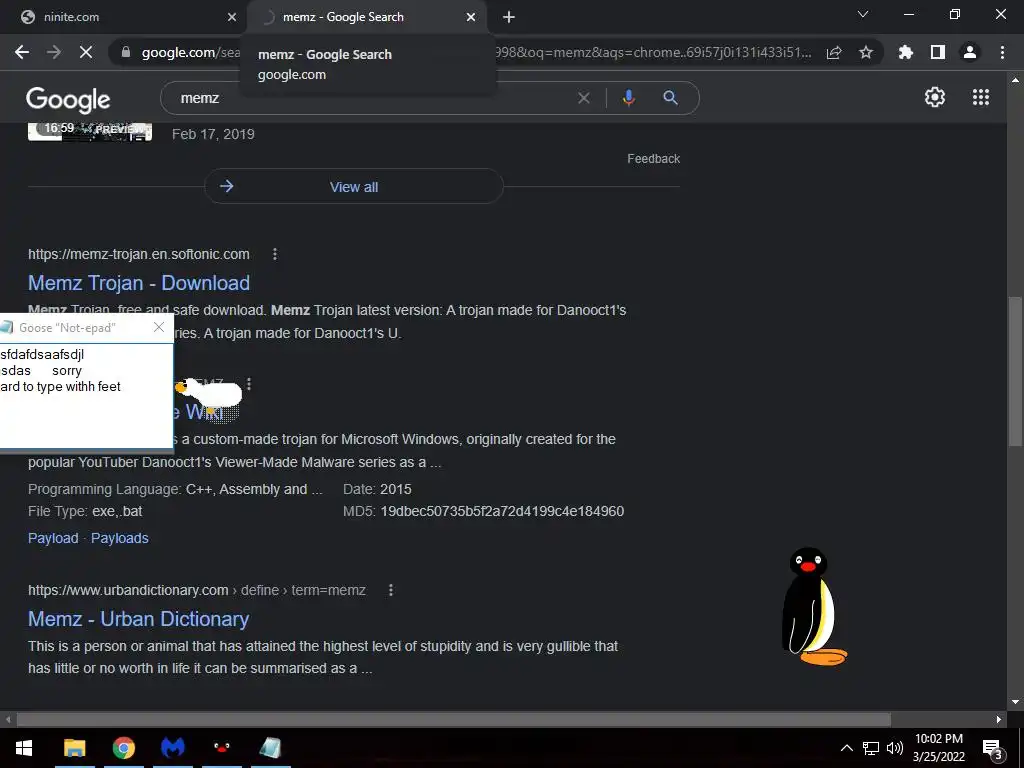Click the penguin app taskbar icon

click(221, 748)
